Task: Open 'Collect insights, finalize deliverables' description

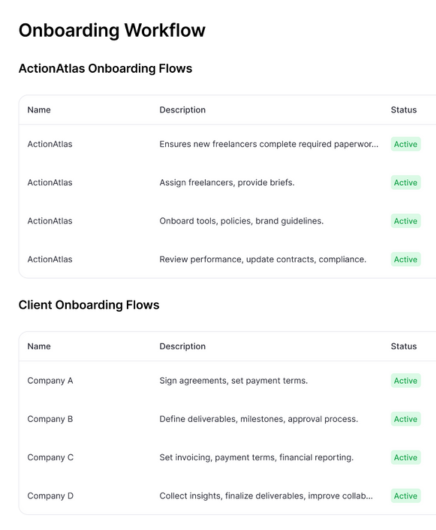Action: pyautogui.click(x=266, y=496)
